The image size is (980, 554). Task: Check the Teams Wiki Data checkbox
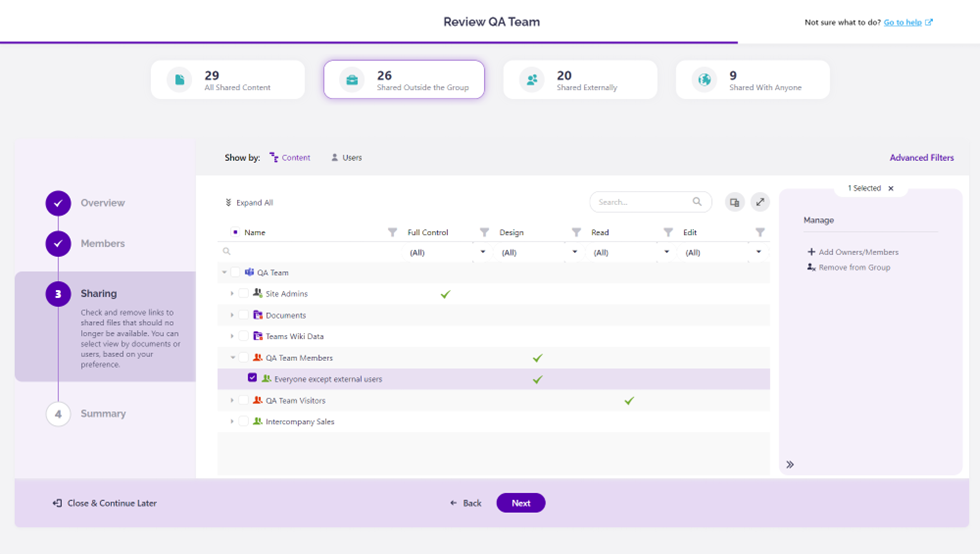pyautogui.click(x=244, y=336)
